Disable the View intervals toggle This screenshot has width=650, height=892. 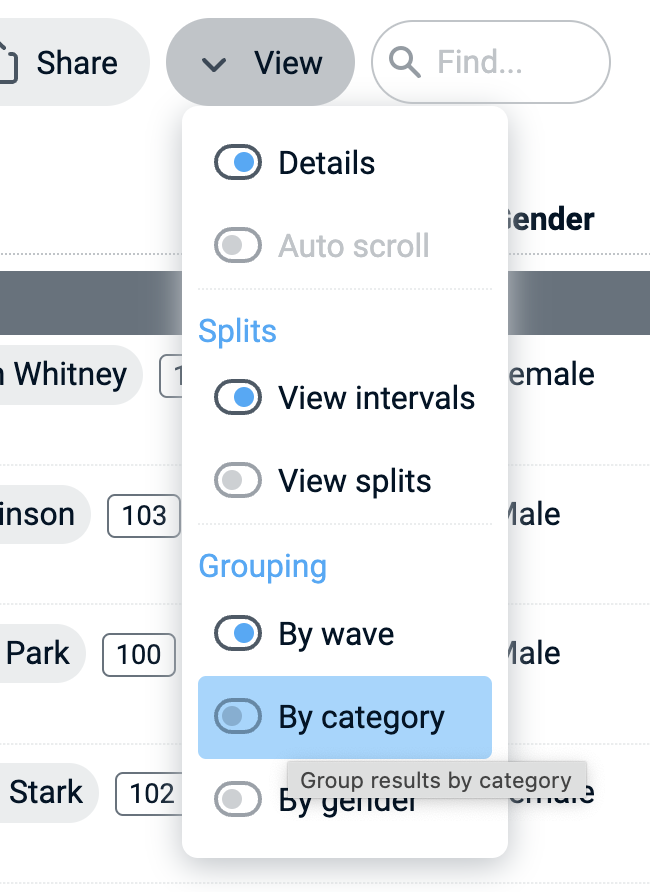click(x=238, y=398)
